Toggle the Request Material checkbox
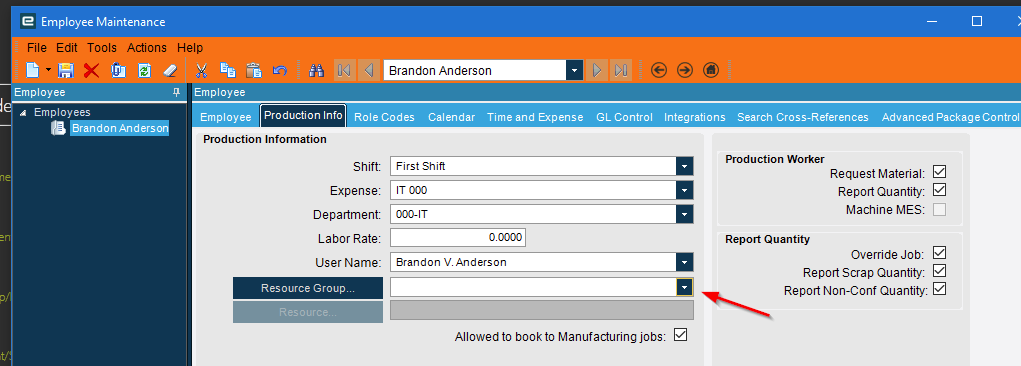The image size is (1021, 366). 939,172
